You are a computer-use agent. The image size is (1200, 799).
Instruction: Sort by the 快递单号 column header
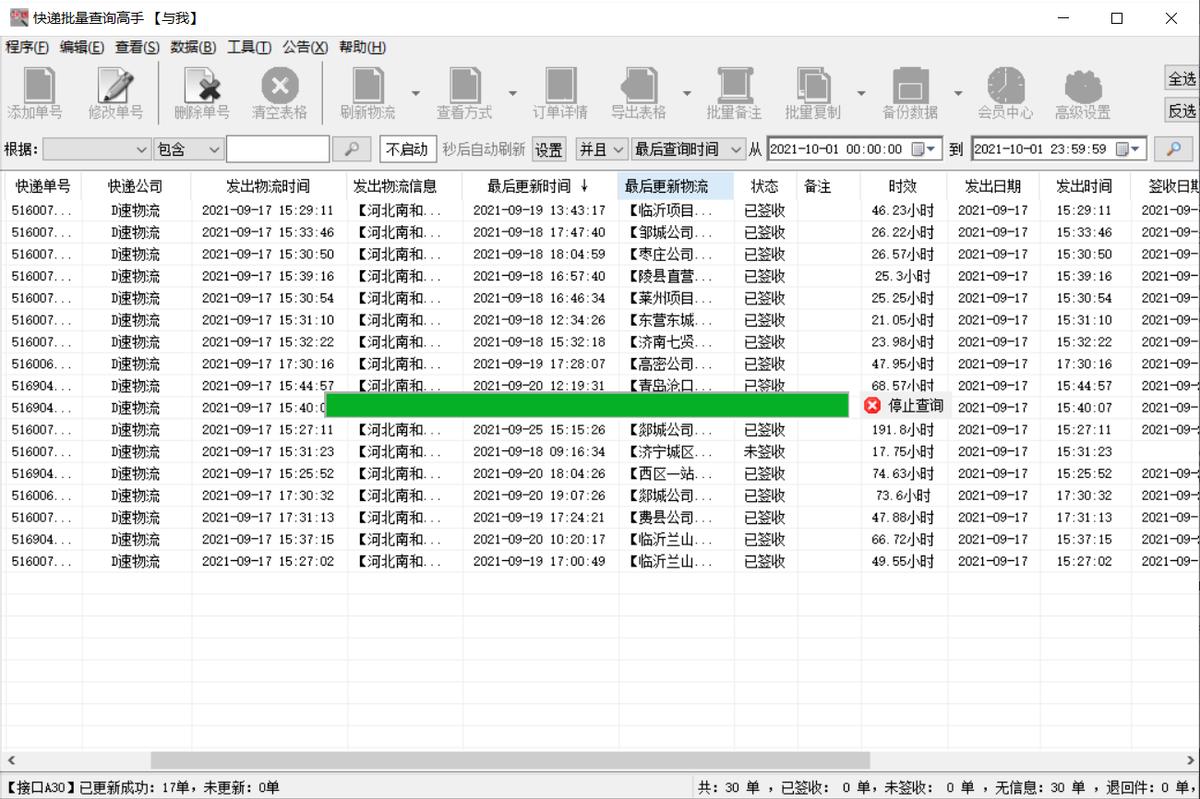pos(42,186)
